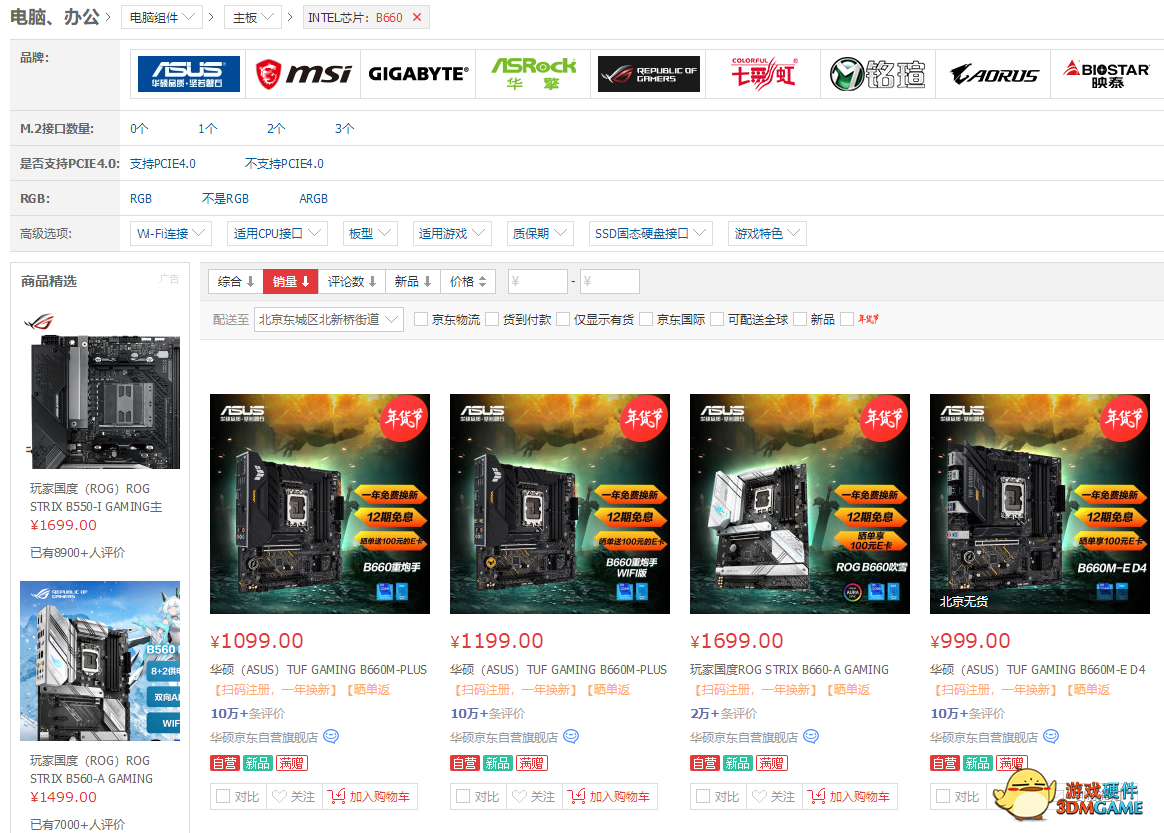Enable 可配送全球 checkbox

pyautogui.click(x=717, y=319)
